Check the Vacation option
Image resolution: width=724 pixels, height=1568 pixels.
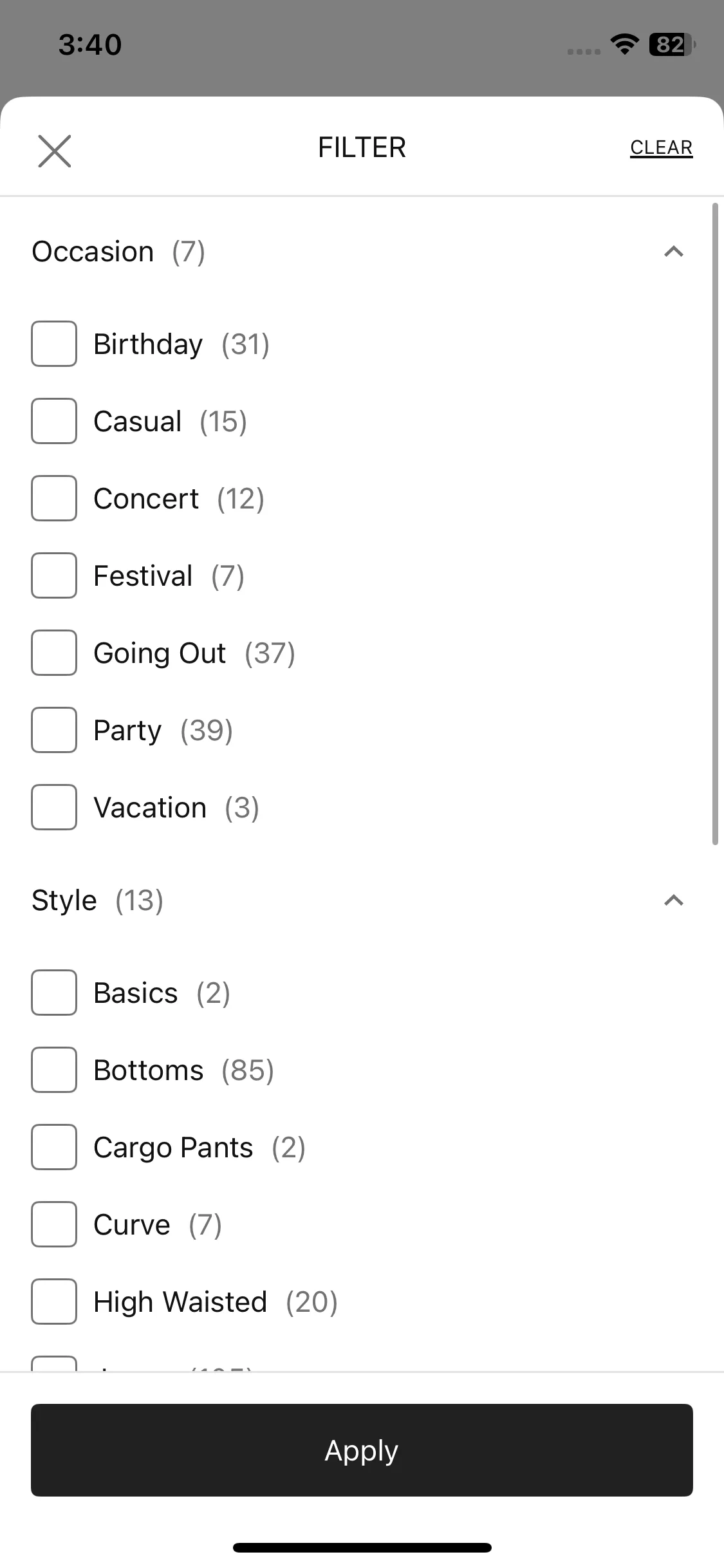coord(54,807)
